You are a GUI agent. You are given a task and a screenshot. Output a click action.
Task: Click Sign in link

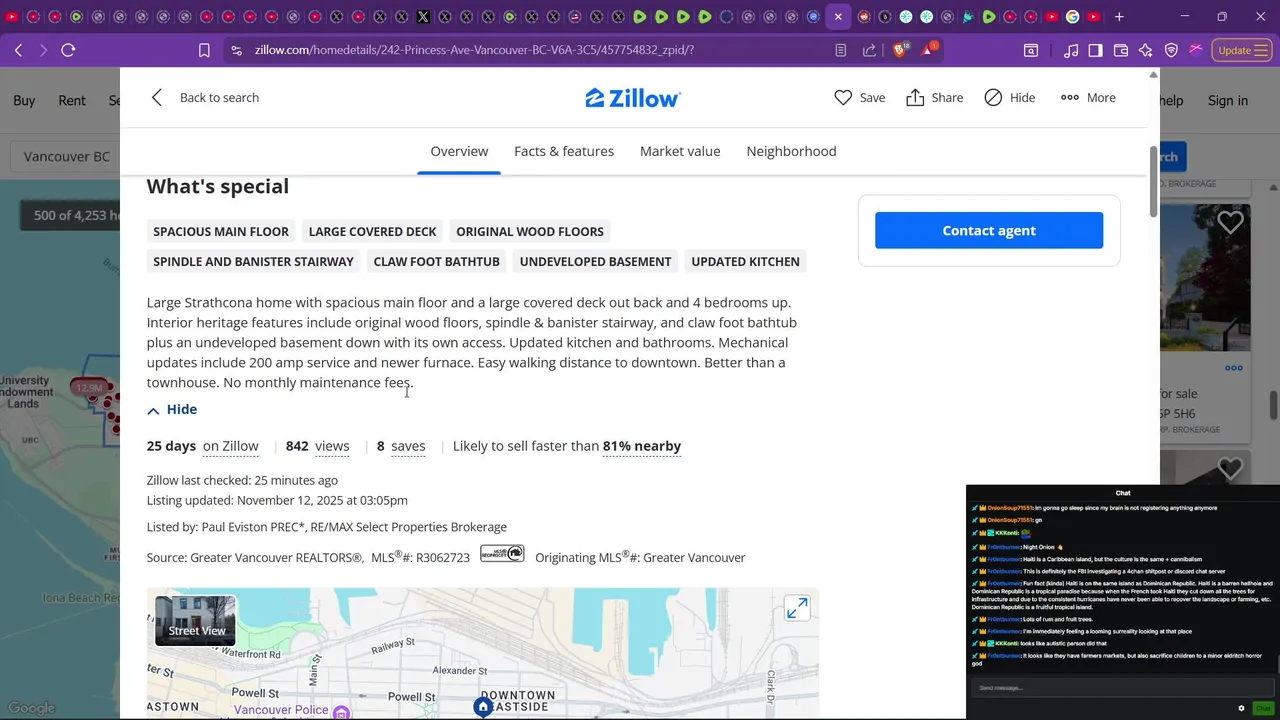pos(1228,100)
